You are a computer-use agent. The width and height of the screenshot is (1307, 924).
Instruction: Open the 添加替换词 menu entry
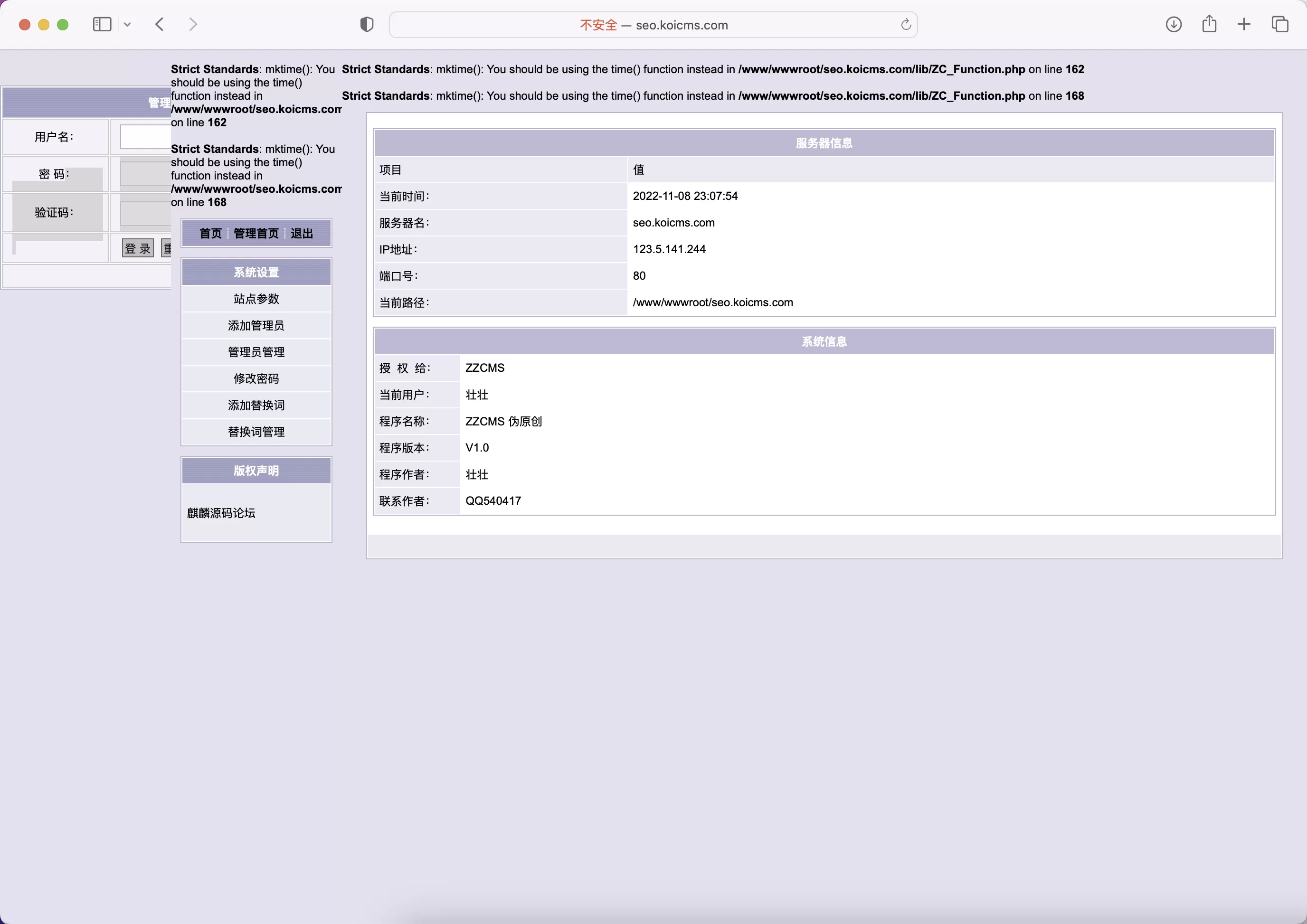click(x=256, y=405)
